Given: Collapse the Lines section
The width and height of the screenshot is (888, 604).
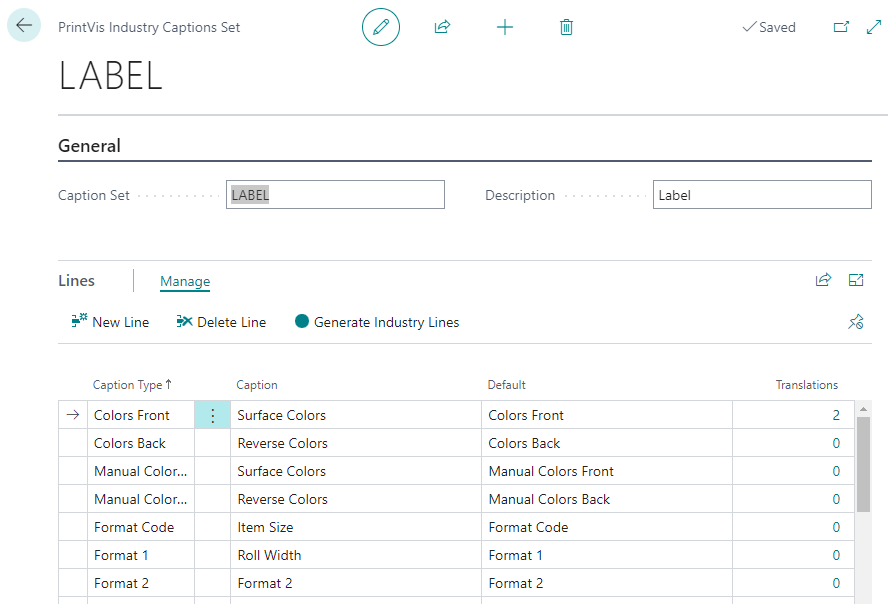Looking at the screenshot, I should 76,280.
